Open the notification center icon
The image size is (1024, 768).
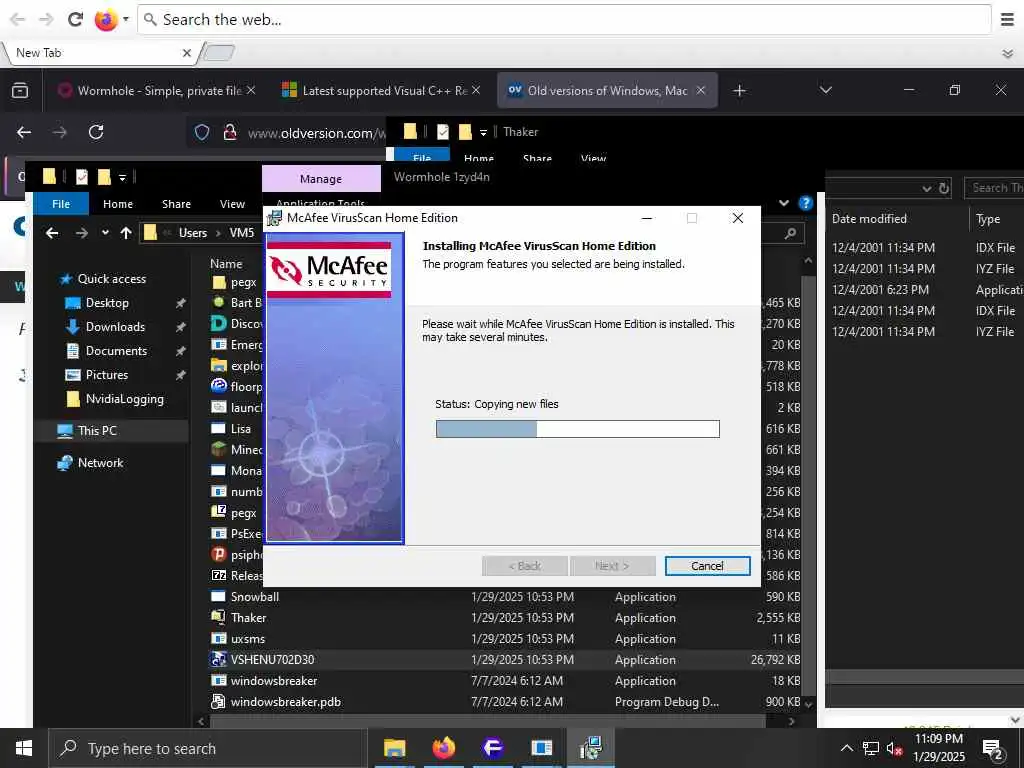click(x=993, y=748)
